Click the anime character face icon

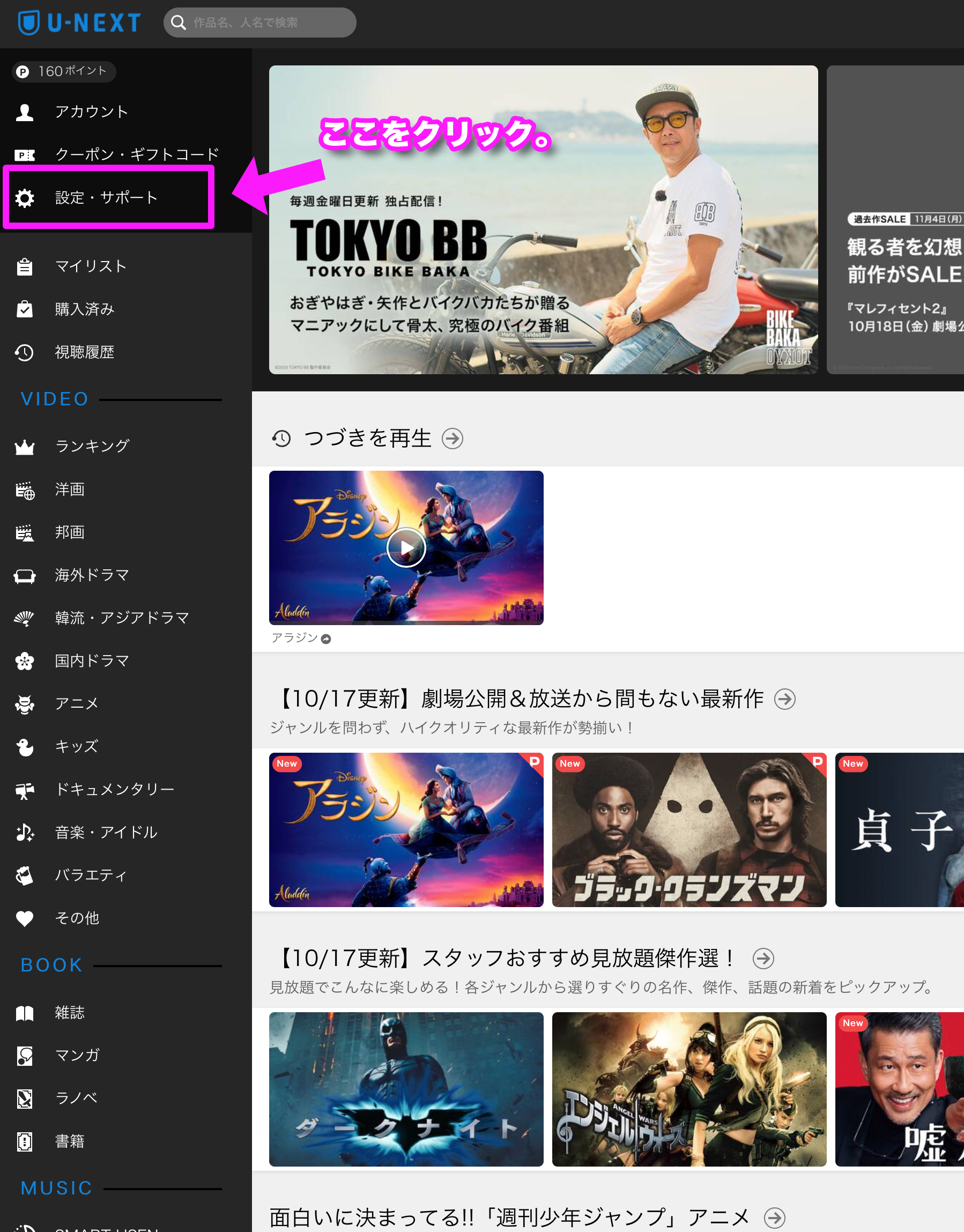coord(24,704)
